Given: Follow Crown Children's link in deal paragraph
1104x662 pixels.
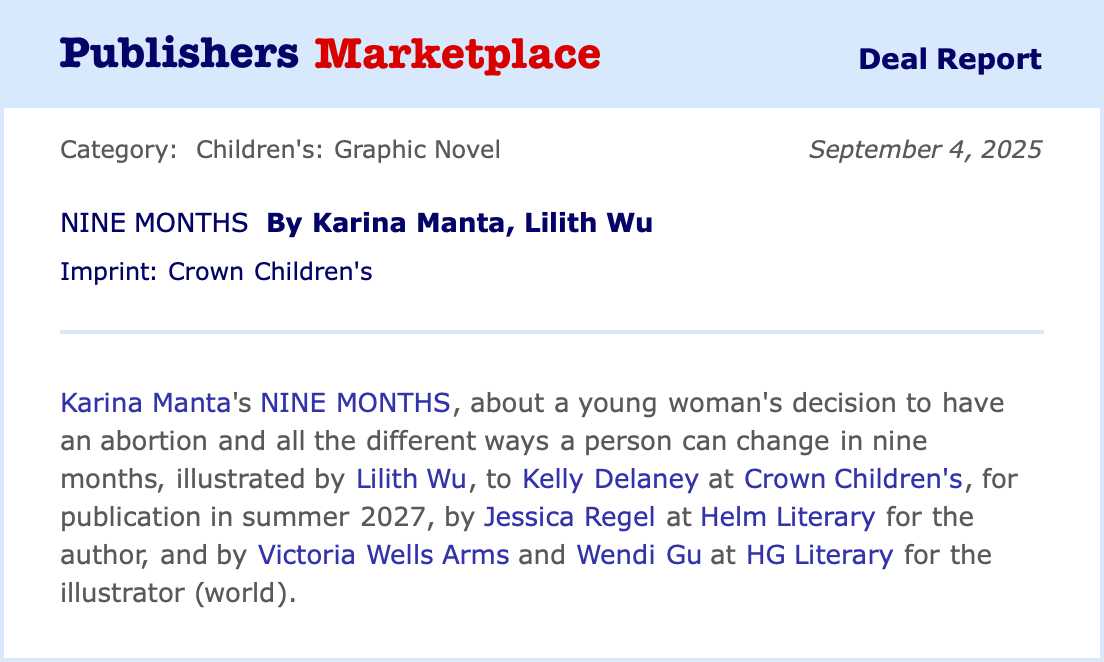Looking at the screenshot, I should point(852,479).
